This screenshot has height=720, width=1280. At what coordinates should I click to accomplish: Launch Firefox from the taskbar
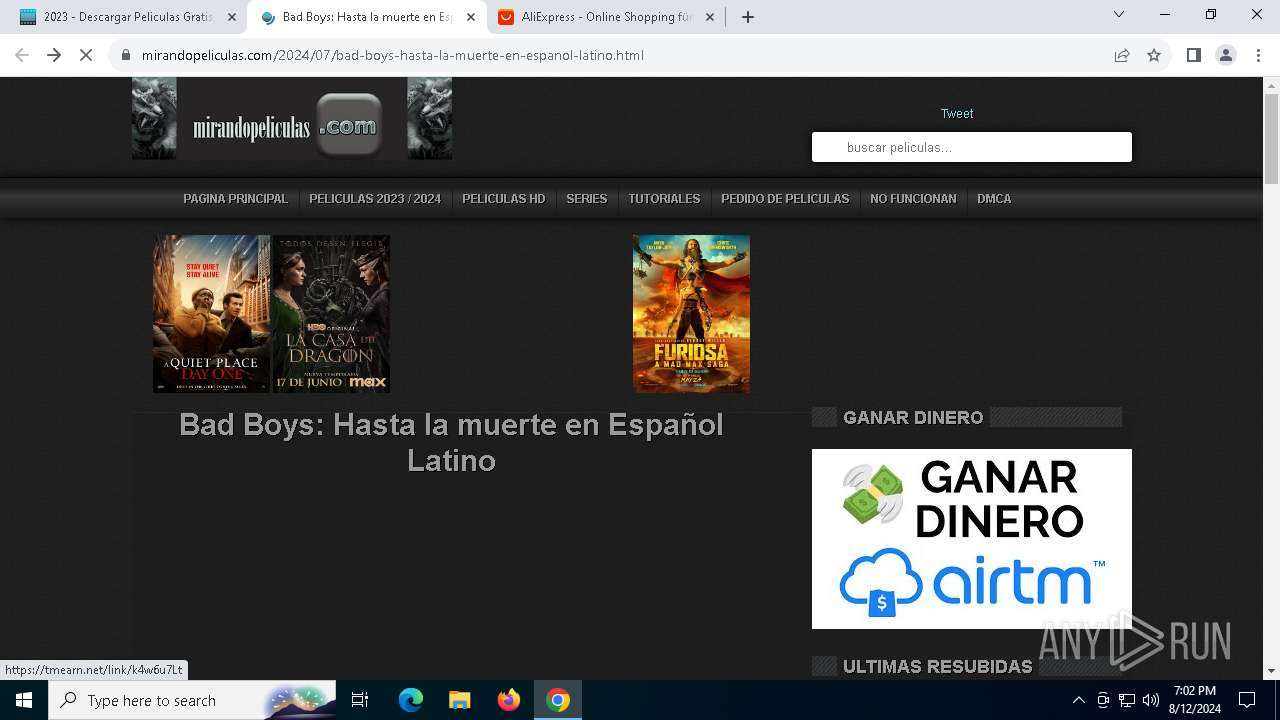point(509,700)
